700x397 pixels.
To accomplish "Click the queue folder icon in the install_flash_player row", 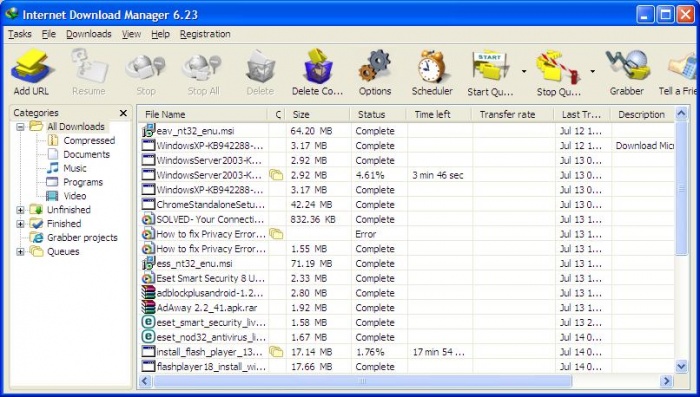I will [x=276, y=352].
